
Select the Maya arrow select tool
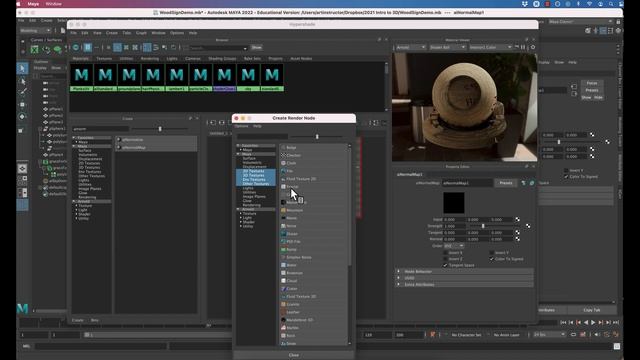coord(22,68)
